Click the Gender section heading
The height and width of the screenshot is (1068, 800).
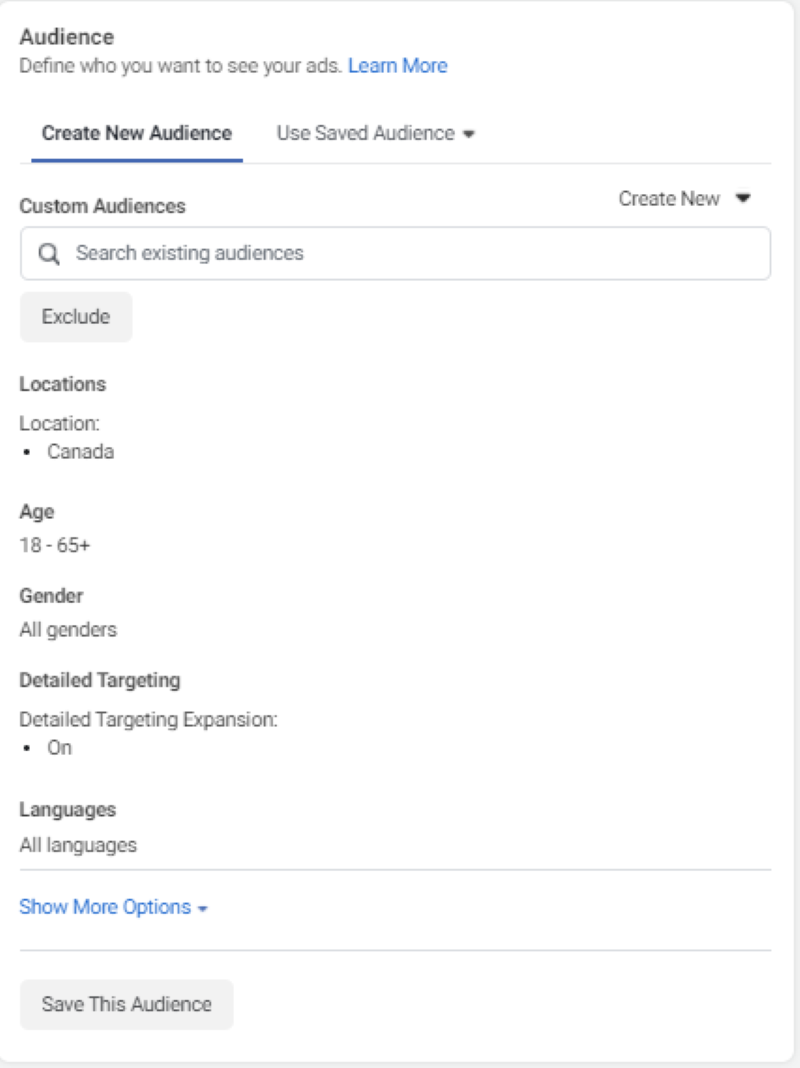click(x=51, y=595)
